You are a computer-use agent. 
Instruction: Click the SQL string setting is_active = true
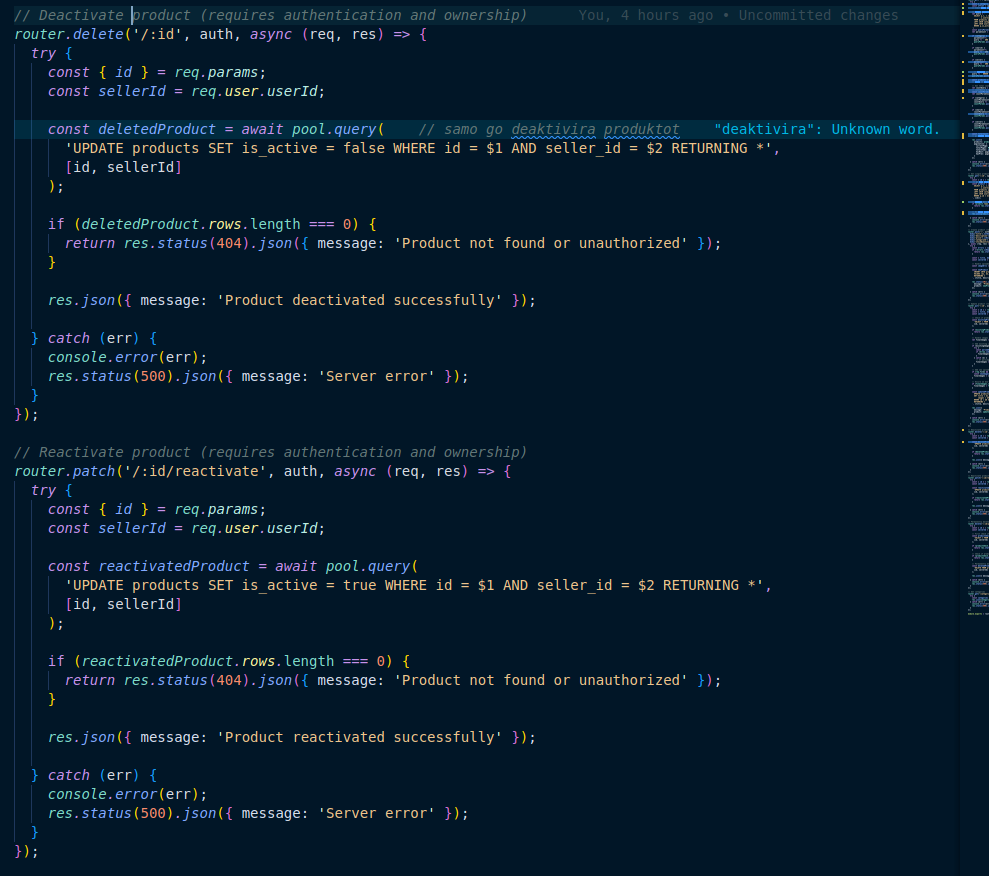[417, 585]
